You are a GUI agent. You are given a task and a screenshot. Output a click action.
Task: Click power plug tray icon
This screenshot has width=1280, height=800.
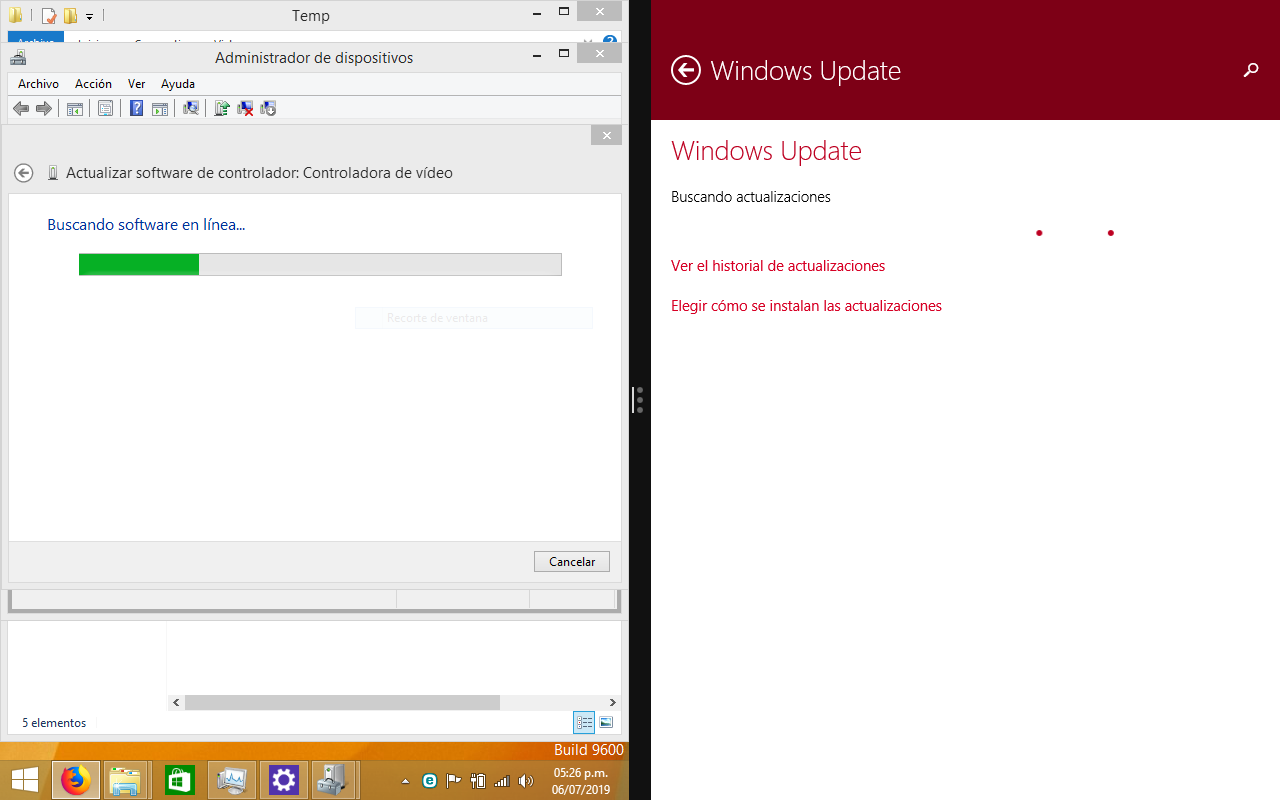tap(478, 781)
